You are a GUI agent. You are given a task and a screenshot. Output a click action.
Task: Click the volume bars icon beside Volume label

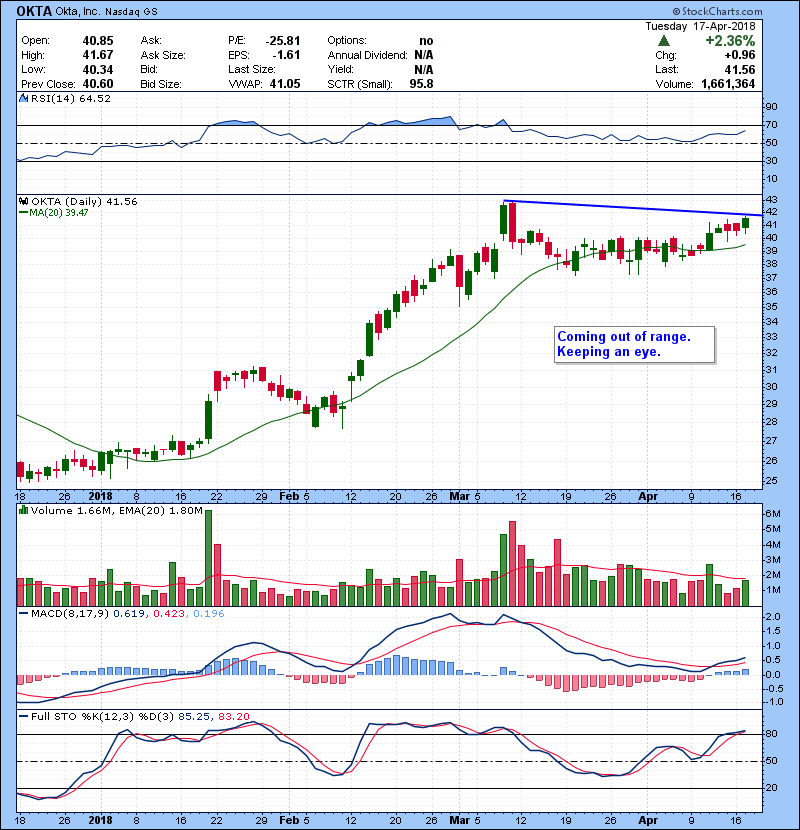point(23,511)
